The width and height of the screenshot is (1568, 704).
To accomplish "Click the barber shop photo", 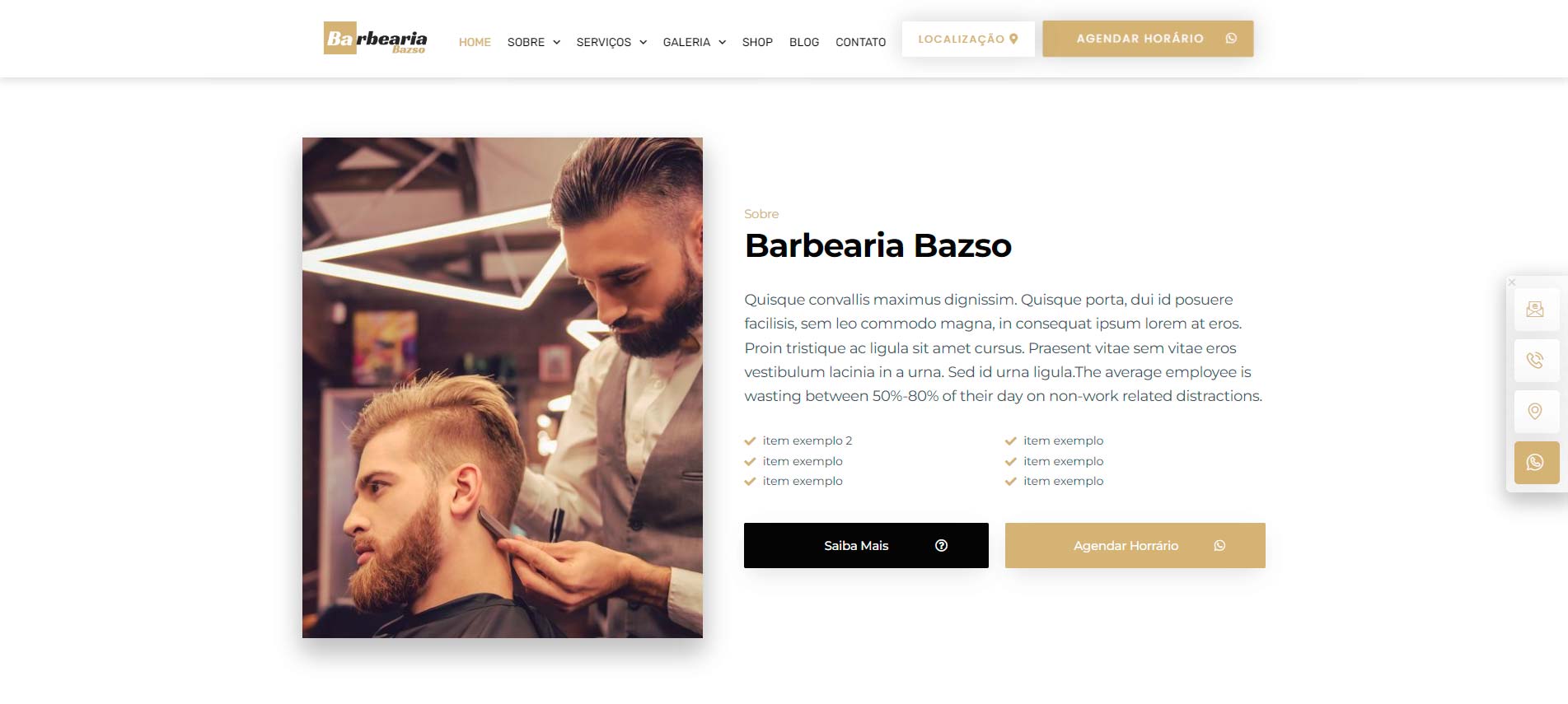I will click(x=503, y=388).
